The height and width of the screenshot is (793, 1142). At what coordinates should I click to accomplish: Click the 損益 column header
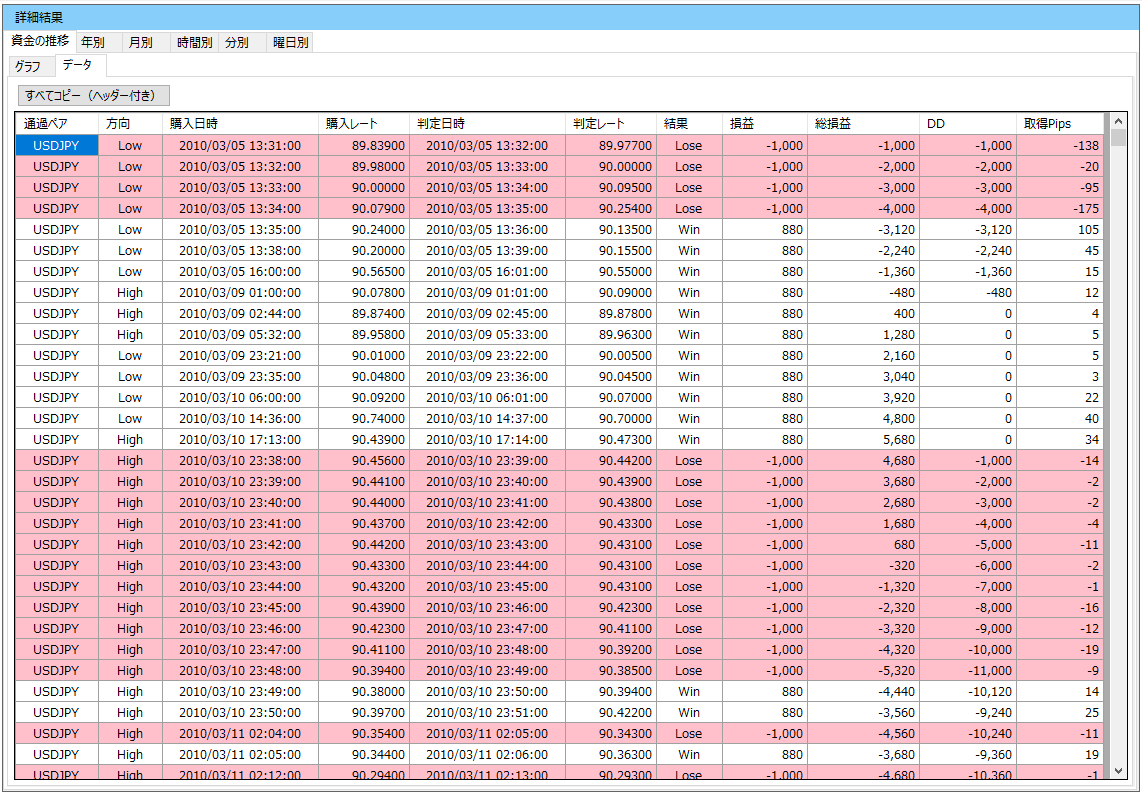coord(765,124)
